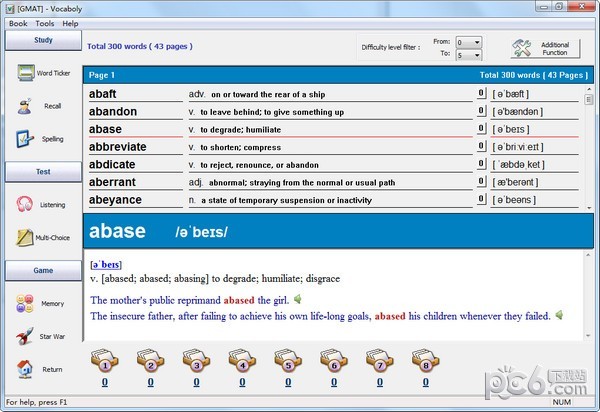Expand the From difficulty level dropdown
600x412 pixels.
click(477, 42)
